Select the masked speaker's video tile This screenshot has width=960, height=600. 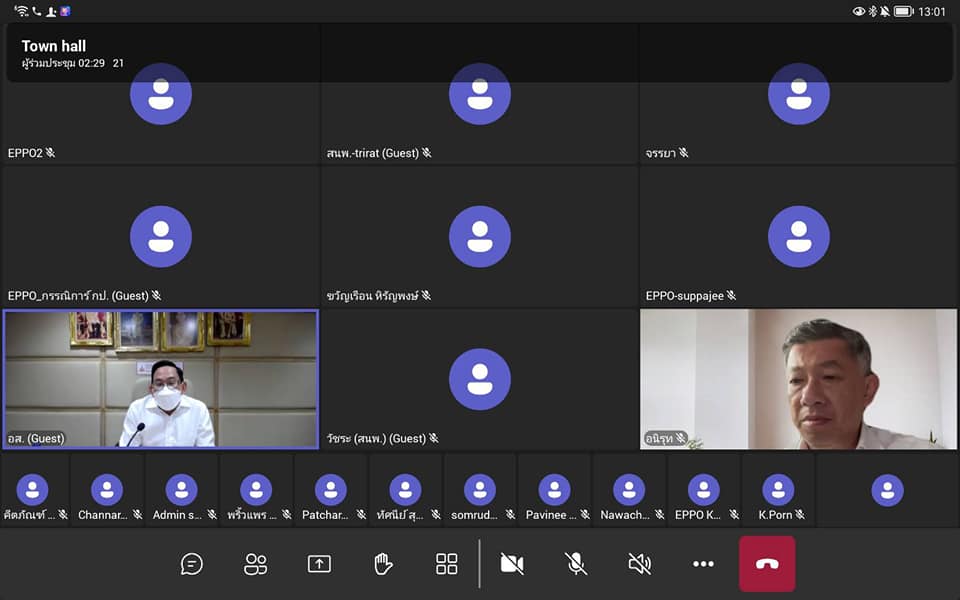point(161,379)
